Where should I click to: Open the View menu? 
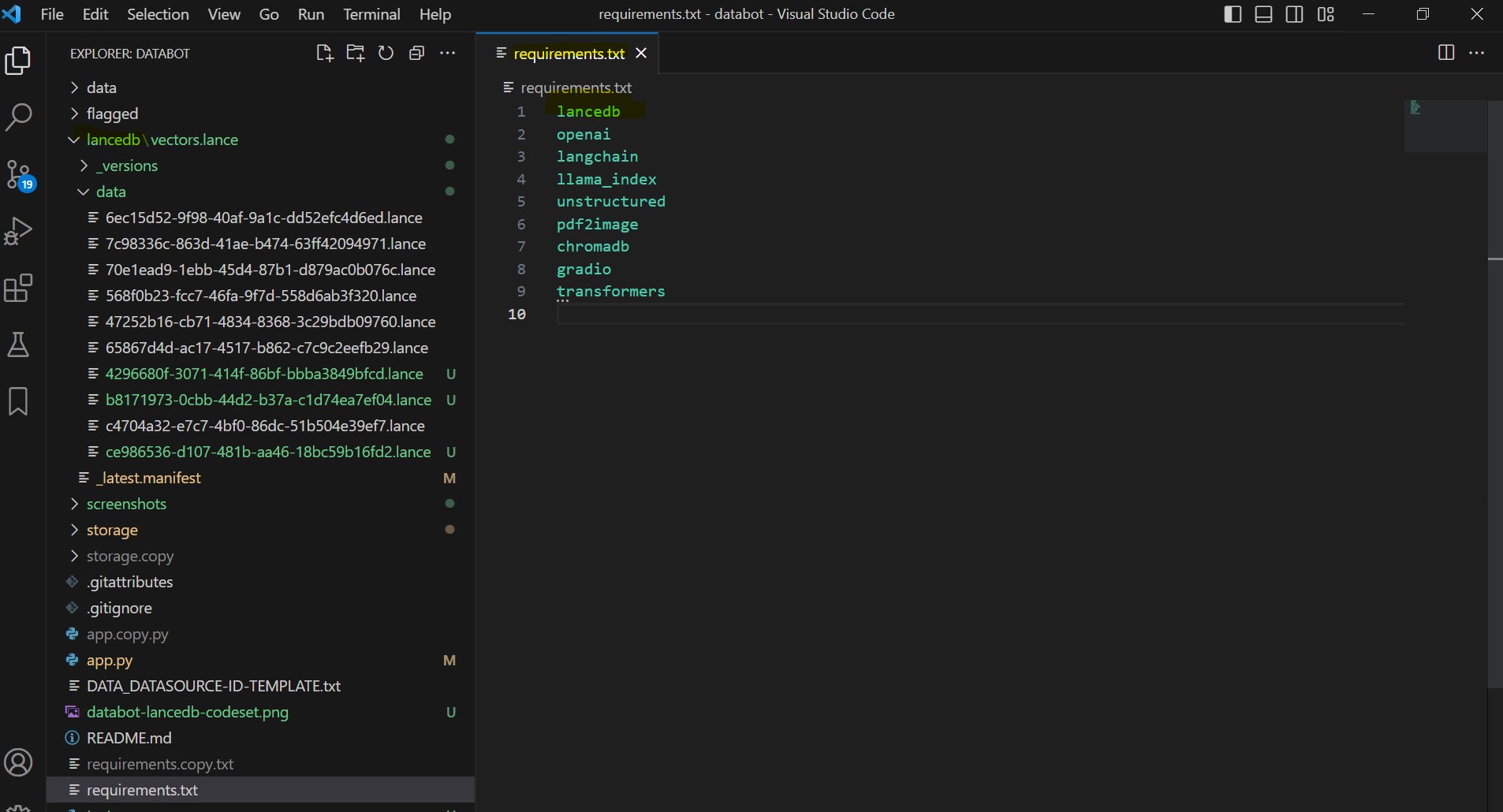point(224,14)
